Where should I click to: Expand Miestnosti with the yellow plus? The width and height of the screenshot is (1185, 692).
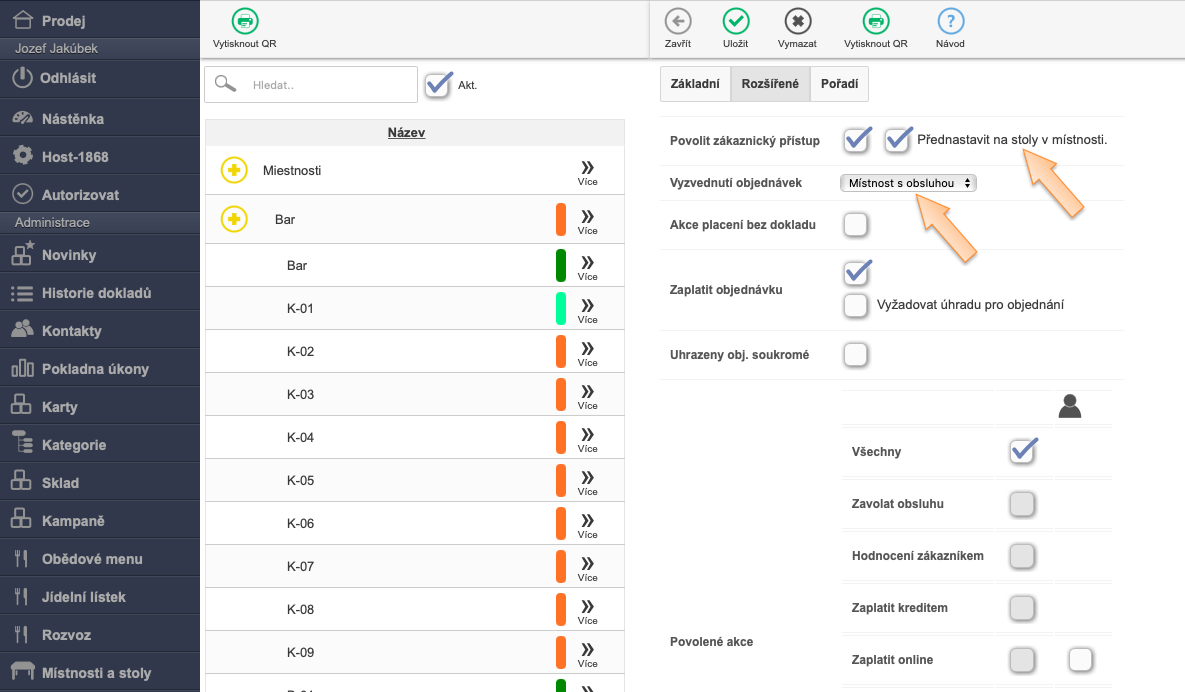click(x=234, y=171)
